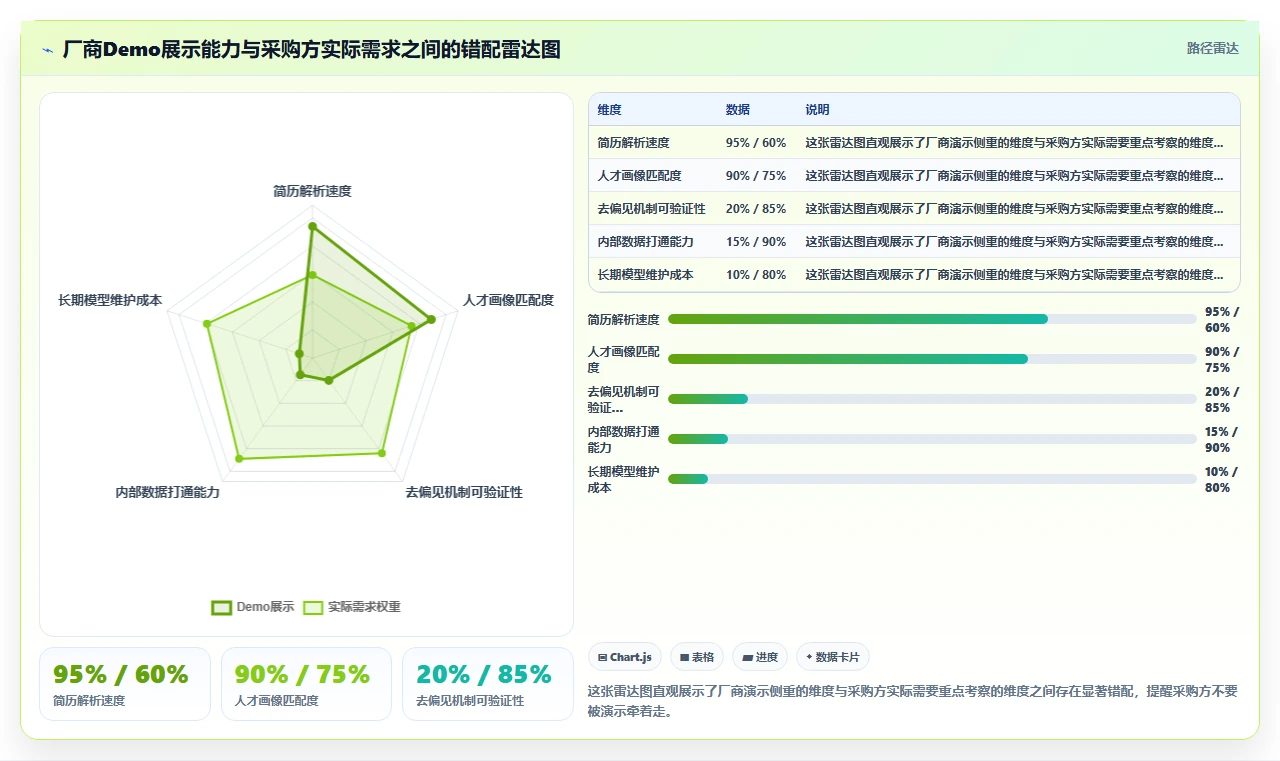Toggle the Demo展示 legend item
This screenshot has width=1280, height=761.
[x=253, y=607]
